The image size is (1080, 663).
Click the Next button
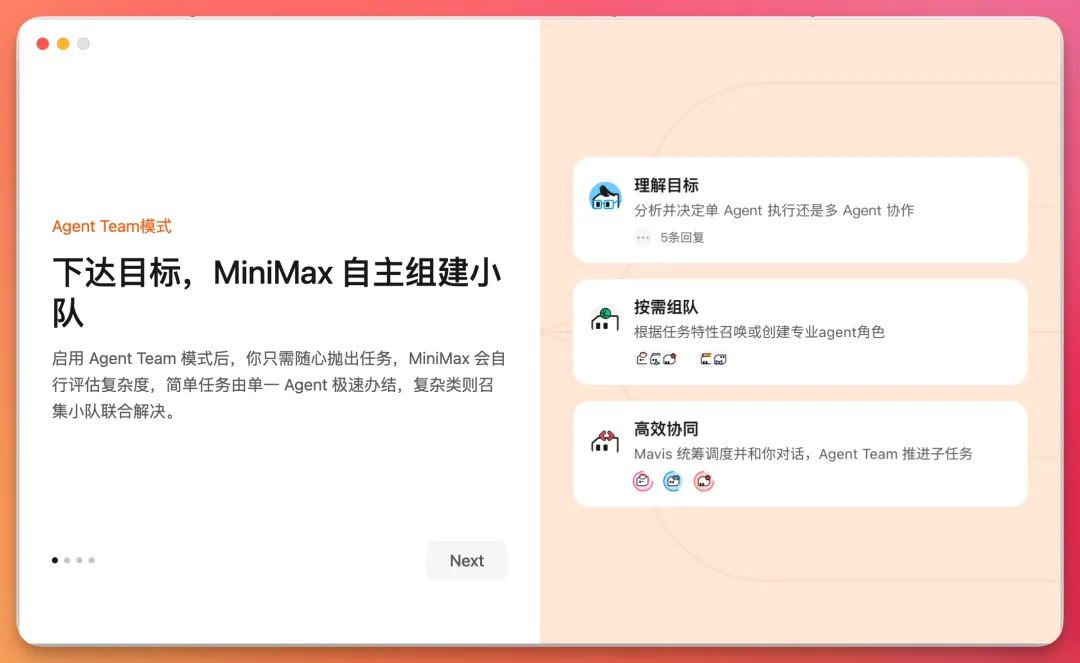(x=466, y=560)
